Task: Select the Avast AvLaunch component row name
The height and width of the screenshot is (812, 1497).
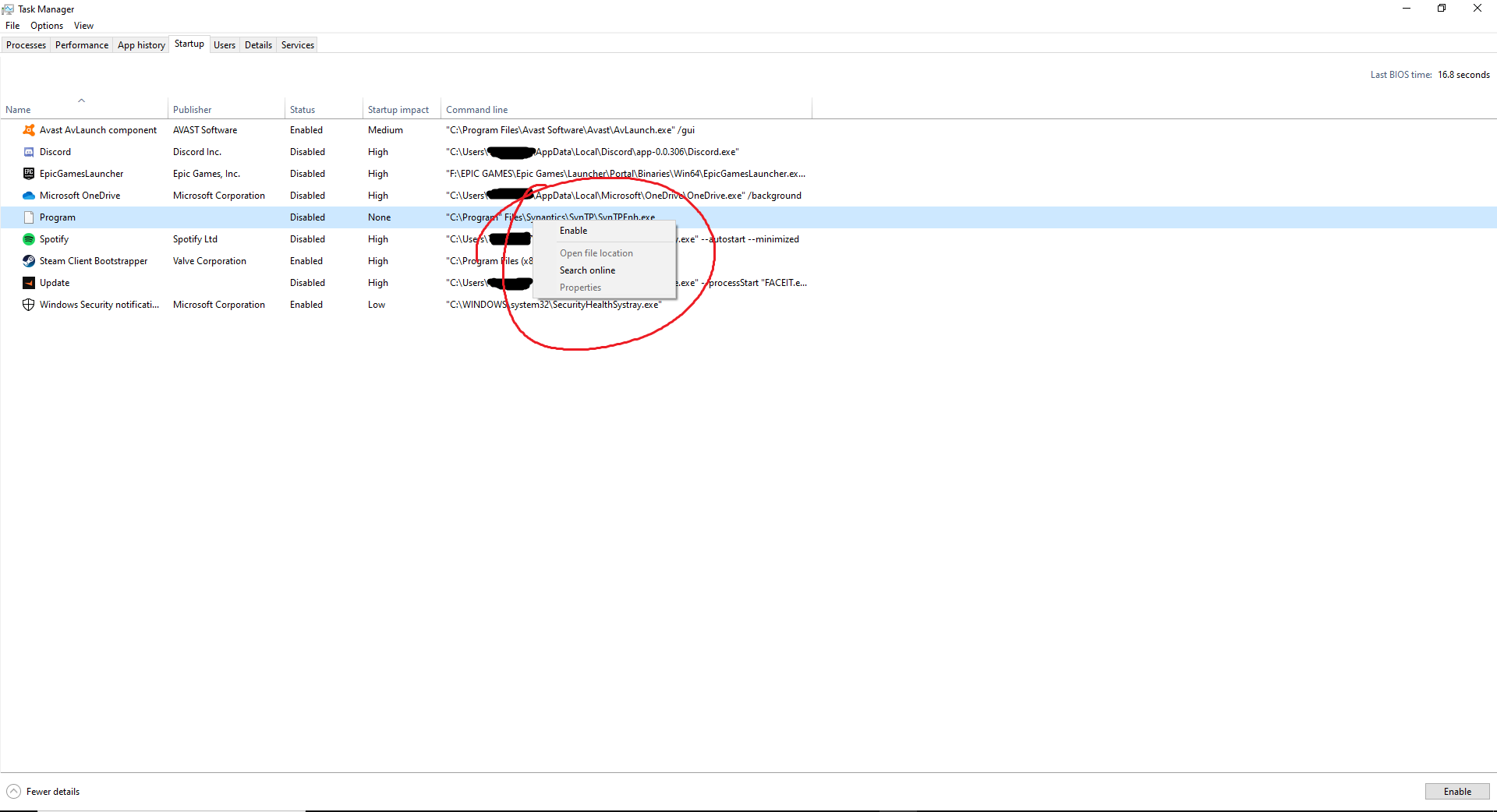Action: 98,130
